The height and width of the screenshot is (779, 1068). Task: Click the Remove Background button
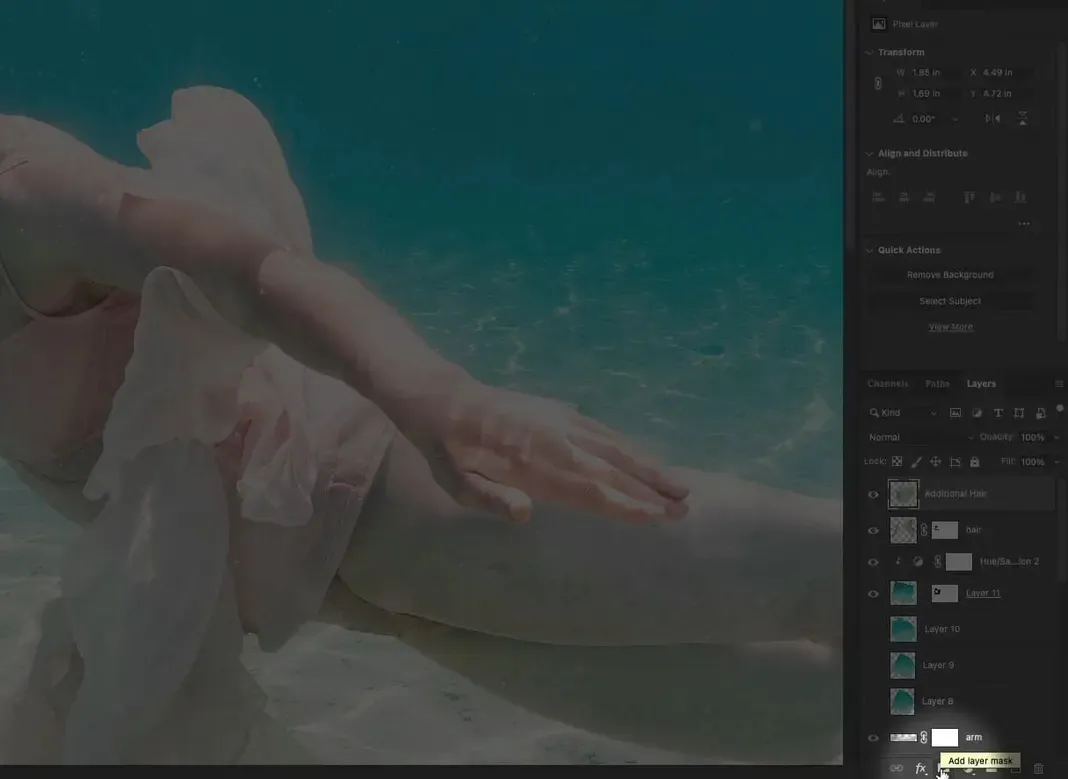pos(950,275)
